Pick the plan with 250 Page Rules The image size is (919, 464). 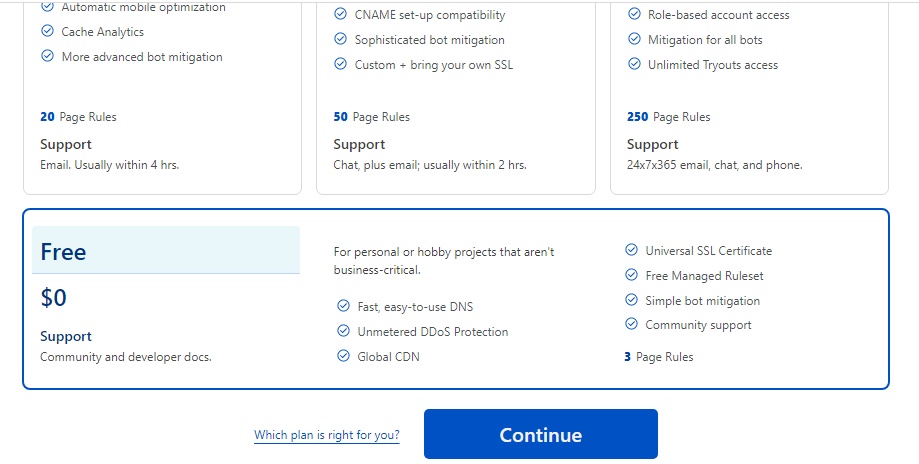(x=749, y=97)
